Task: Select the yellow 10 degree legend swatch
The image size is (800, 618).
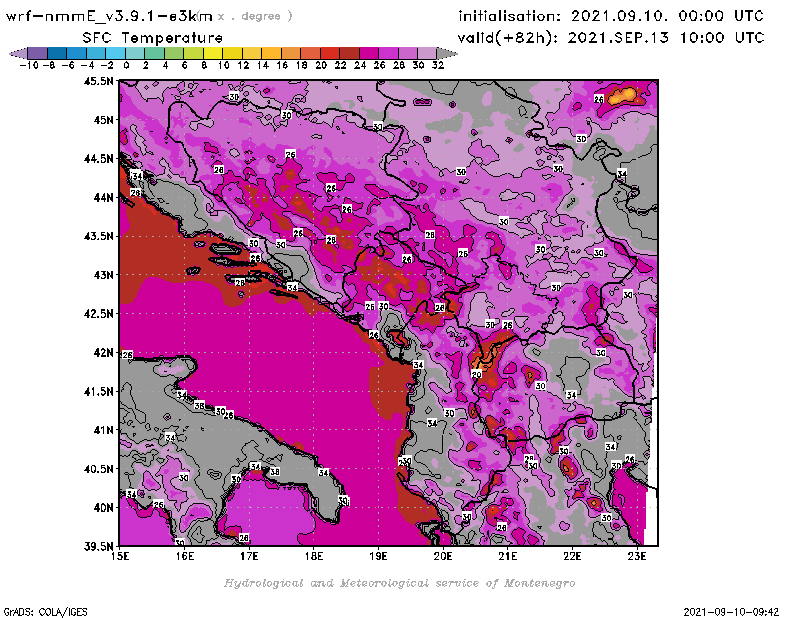Action: 232,52
